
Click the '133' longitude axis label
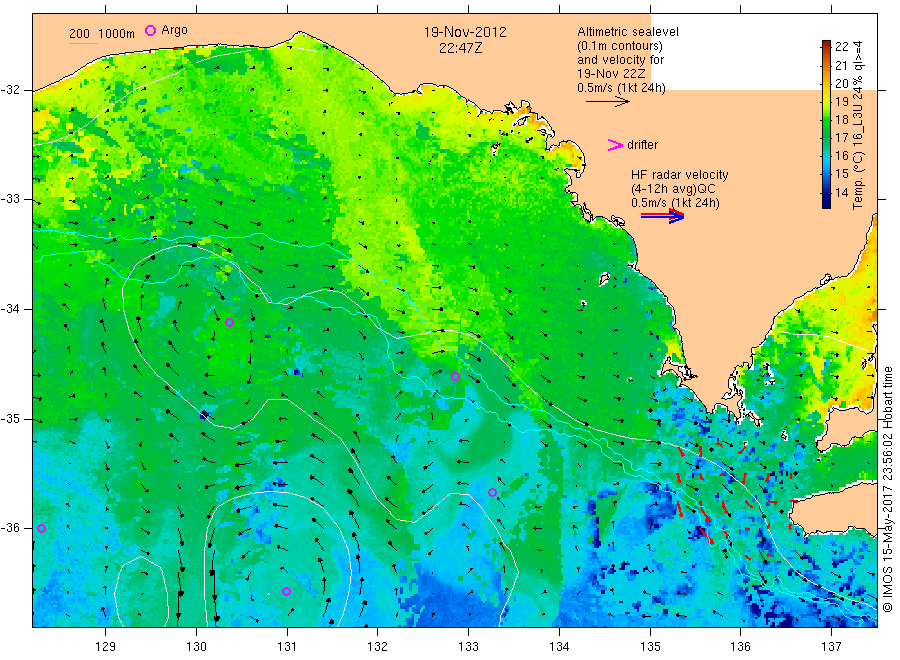(468, 647)
